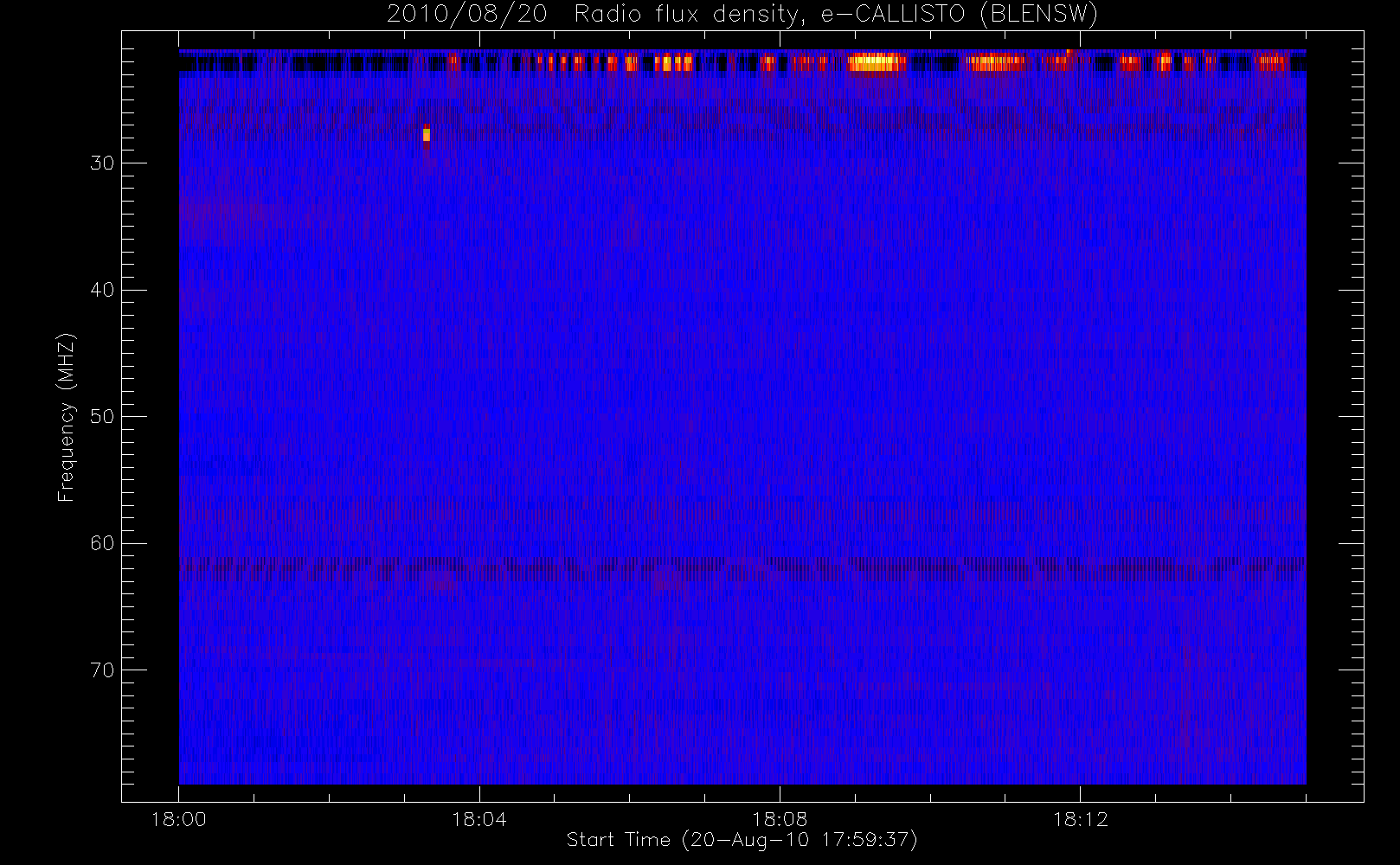Click the 30 frequency tick label
The image size is (1400, 865).
point(102,163)
